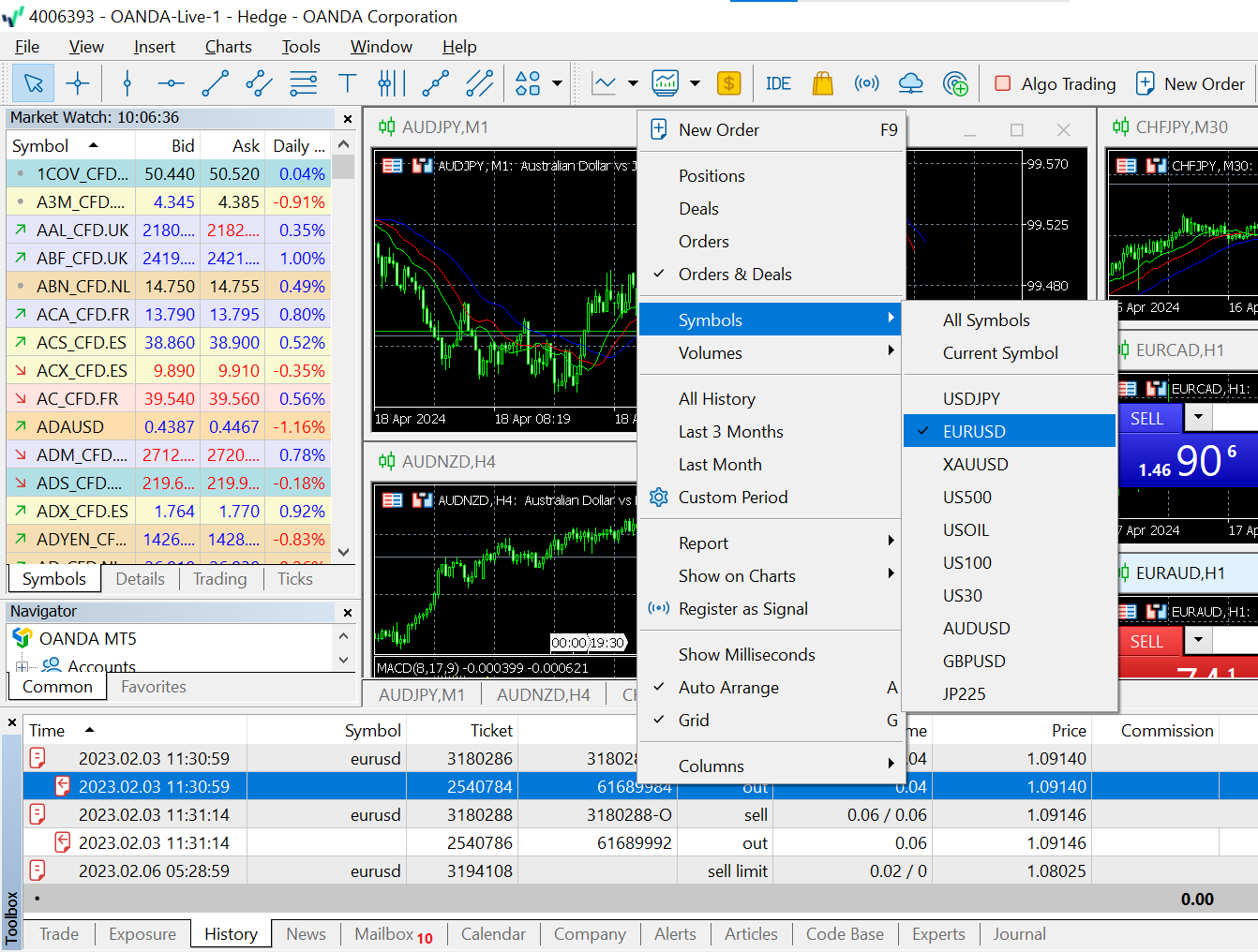Open the Market shopping bag icon
Image resolution: width=1258 pixels, height=952 pixels.
pos(822,83)
